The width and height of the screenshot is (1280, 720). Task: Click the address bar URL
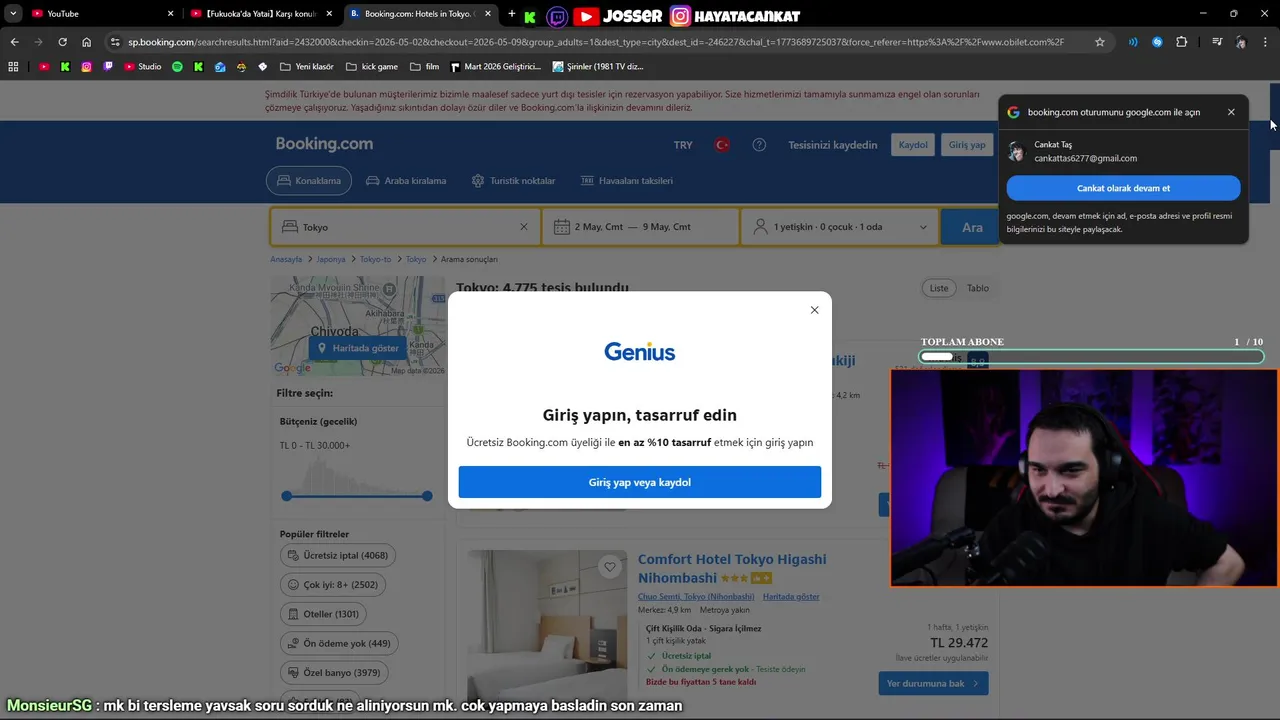596,42
